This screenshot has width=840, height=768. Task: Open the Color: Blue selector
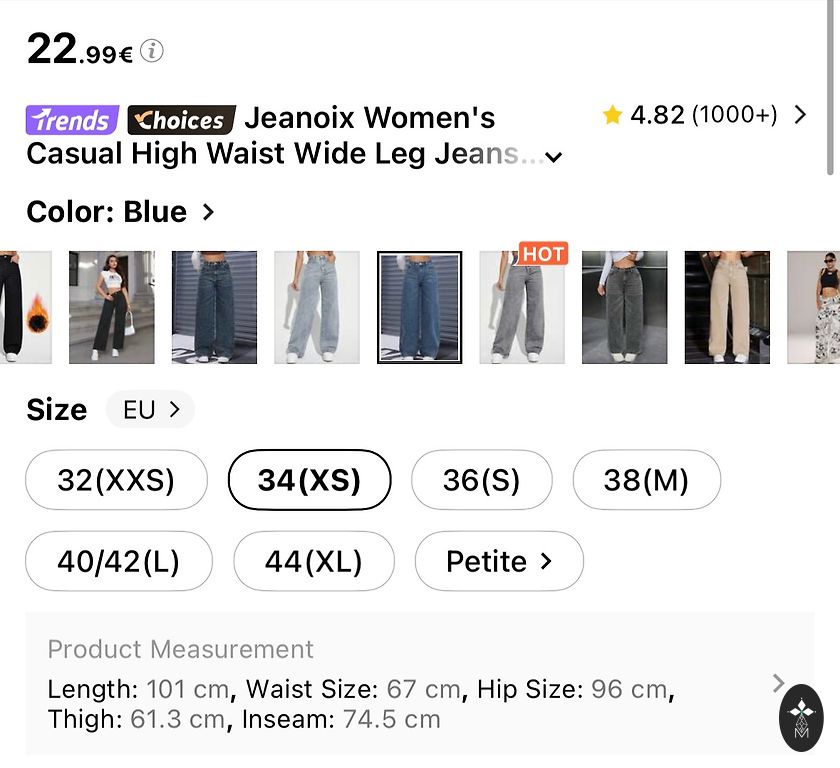point(120,212)
